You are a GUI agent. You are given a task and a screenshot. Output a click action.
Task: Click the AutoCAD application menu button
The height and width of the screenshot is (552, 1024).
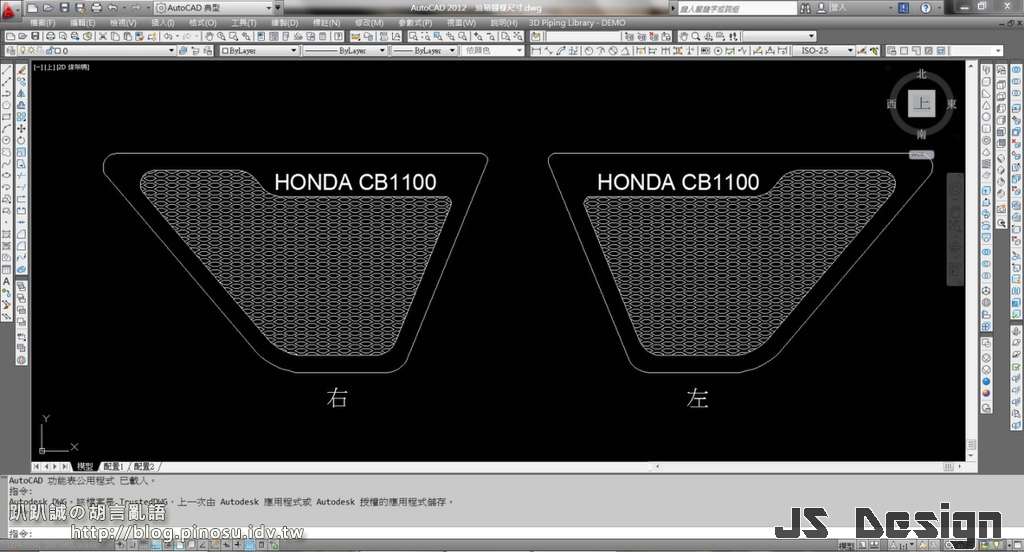pos(11,9)
